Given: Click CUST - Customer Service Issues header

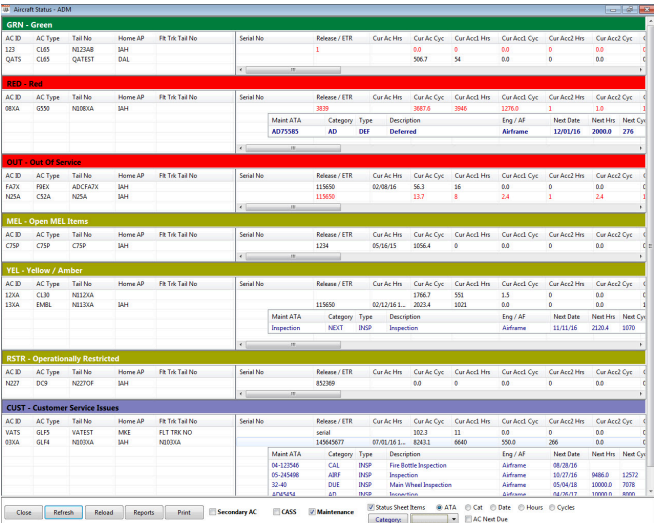Looking at the screenshot, I should click(x=323, y=407).
